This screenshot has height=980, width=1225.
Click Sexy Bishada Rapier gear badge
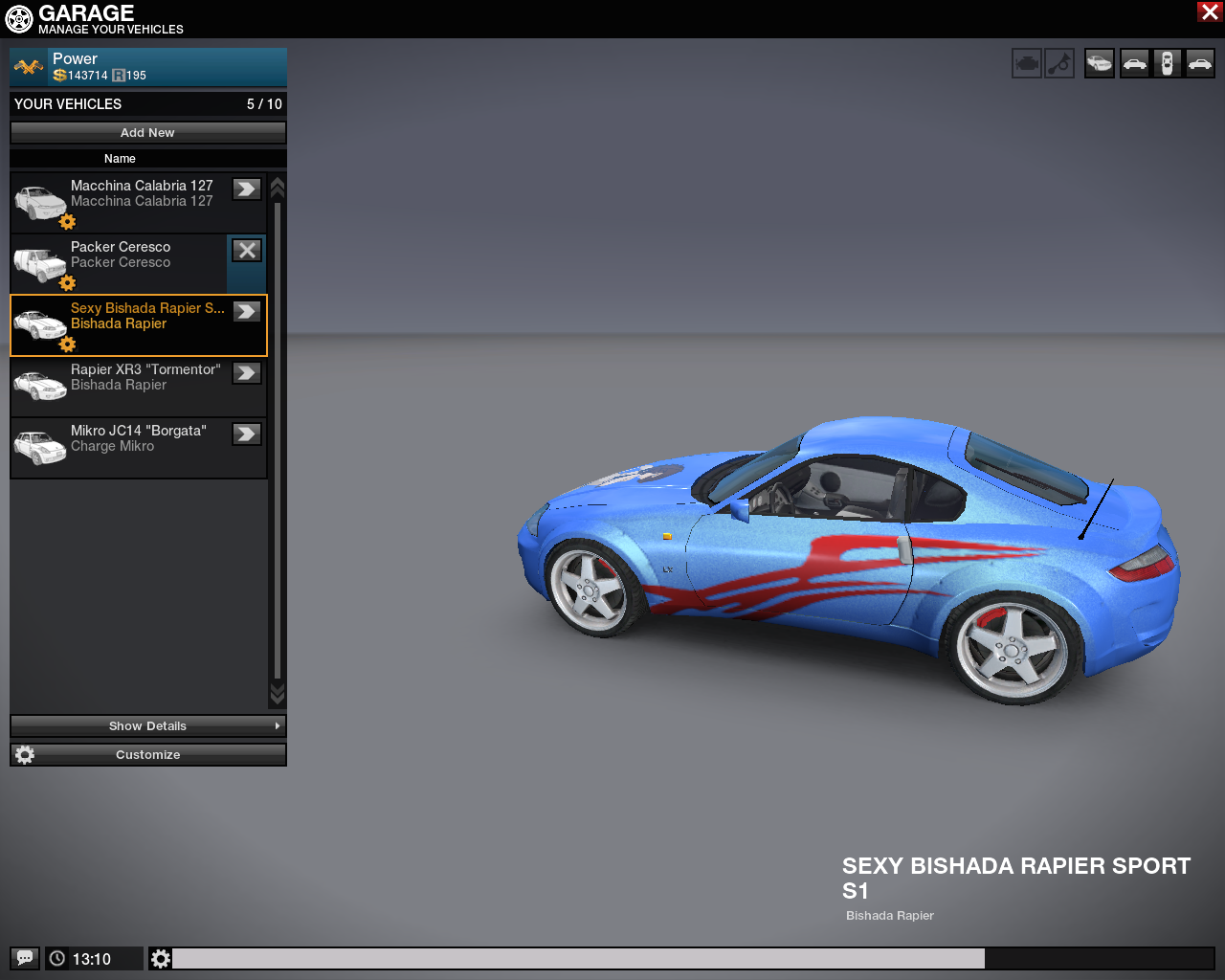coord(67,345)
